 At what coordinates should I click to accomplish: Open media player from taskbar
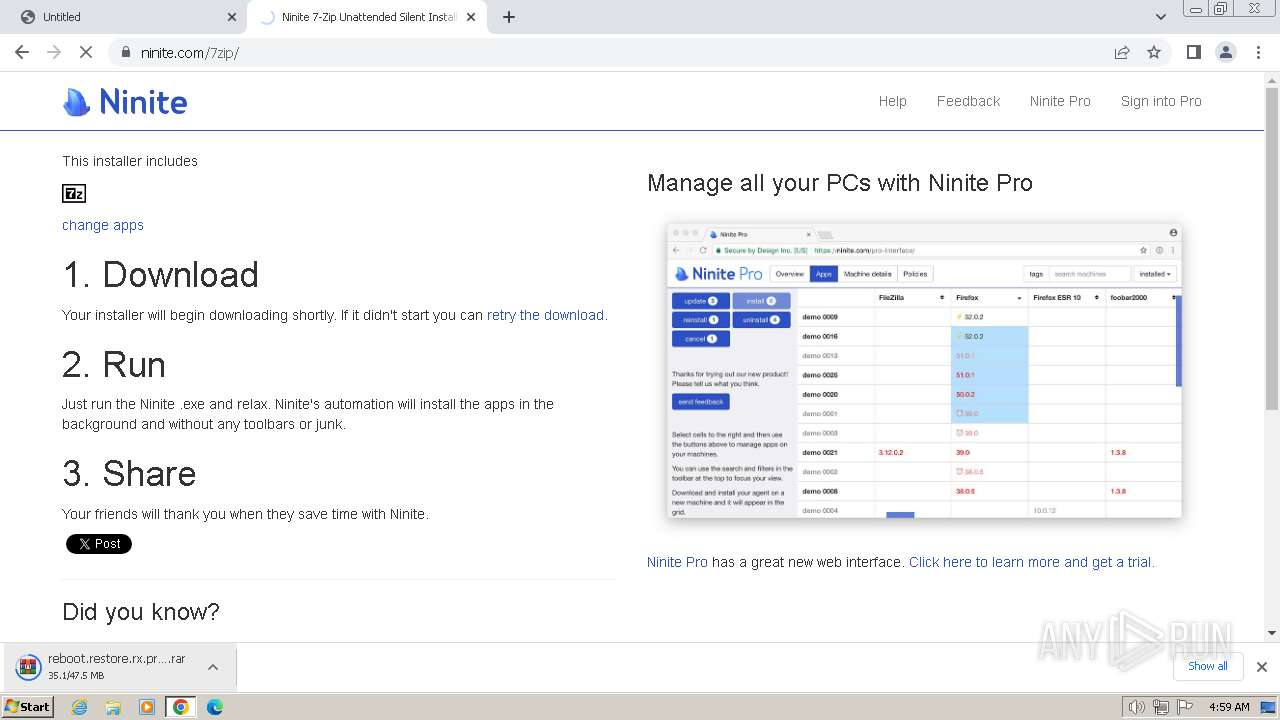coord(147,707)
